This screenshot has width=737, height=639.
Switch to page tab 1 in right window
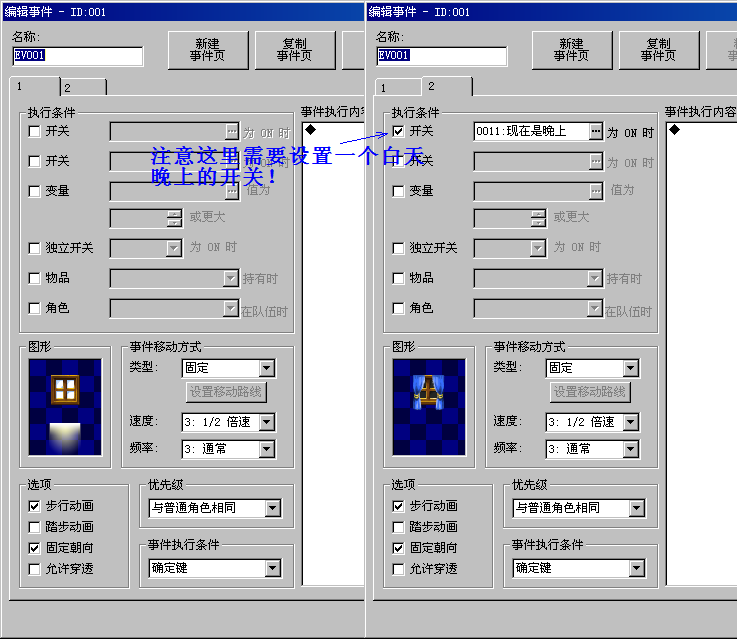tap(398, 88)
